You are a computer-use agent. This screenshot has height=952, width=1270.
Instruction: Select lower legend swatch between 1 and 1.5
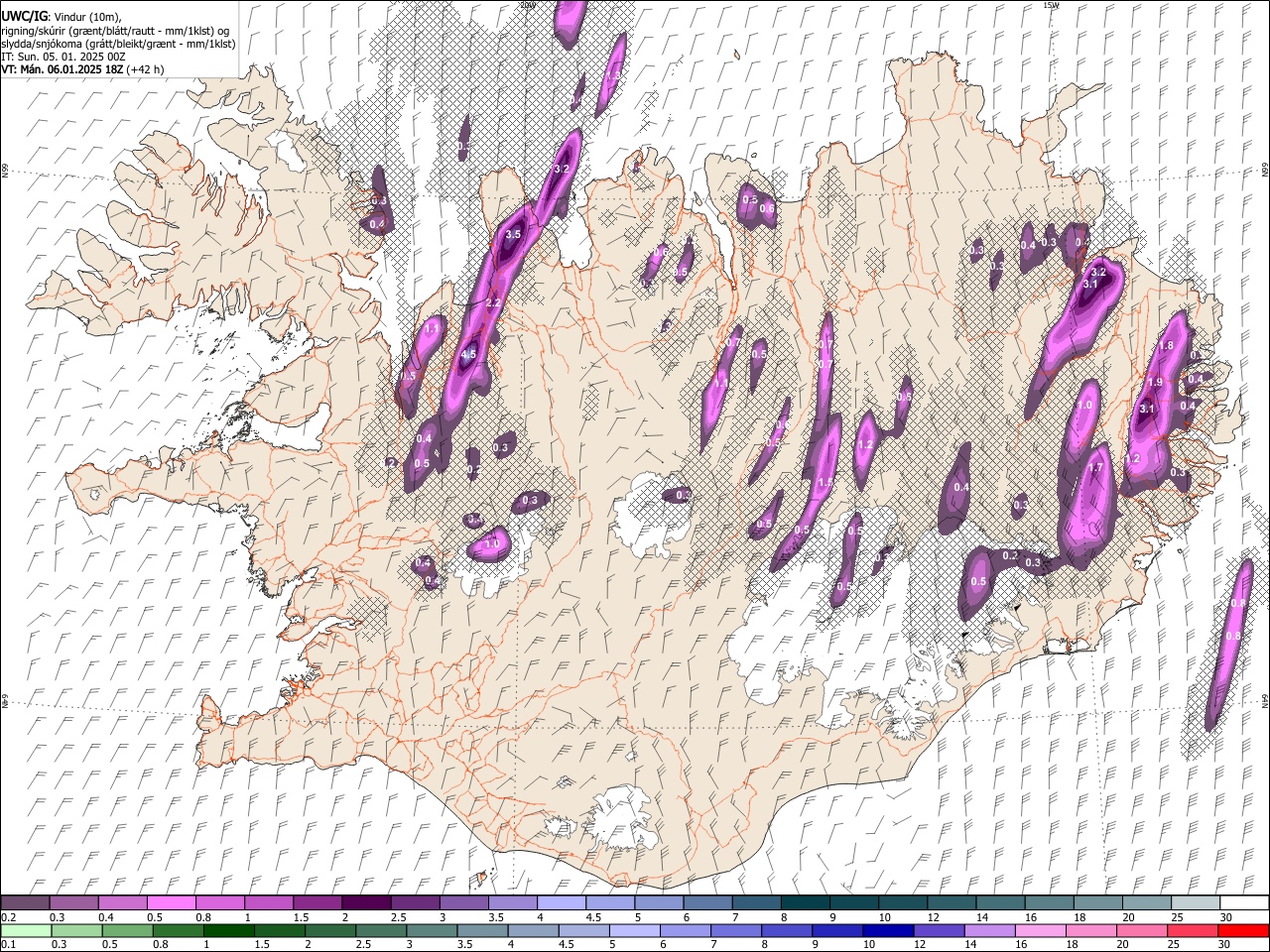(228, 930)
